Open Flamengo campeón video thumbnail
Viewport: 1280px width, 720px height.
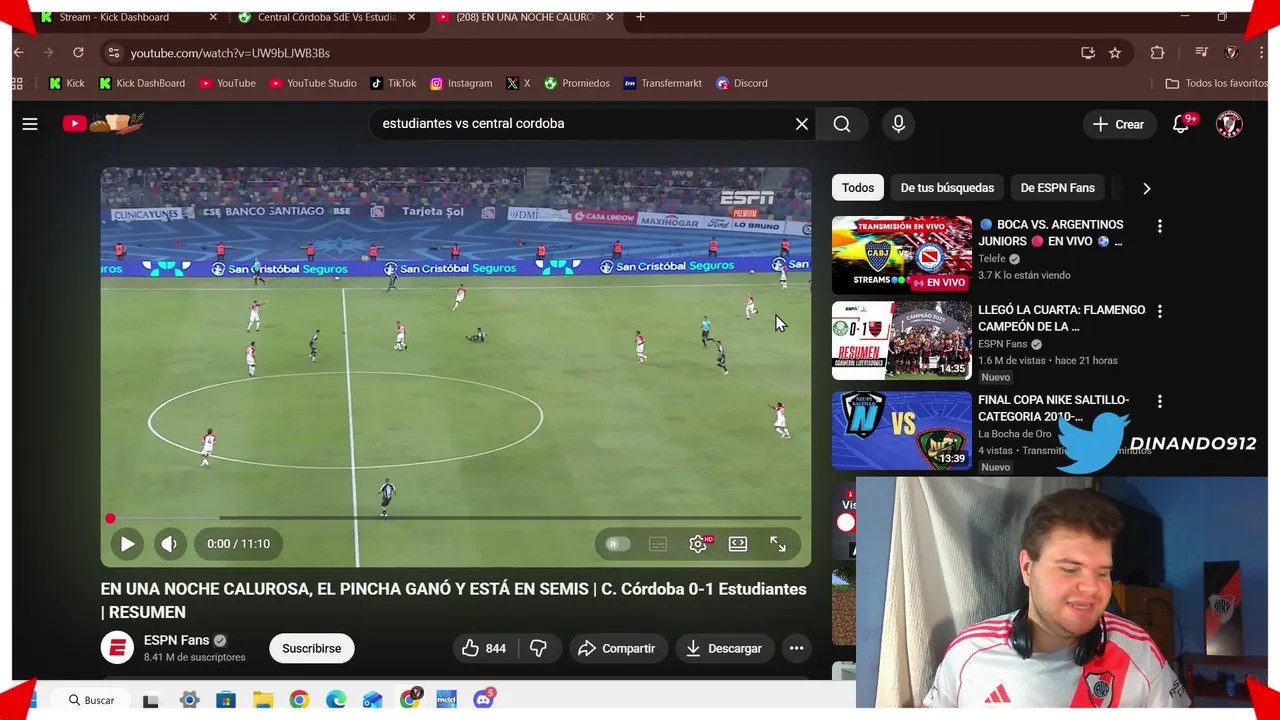[x=901, y=341]
